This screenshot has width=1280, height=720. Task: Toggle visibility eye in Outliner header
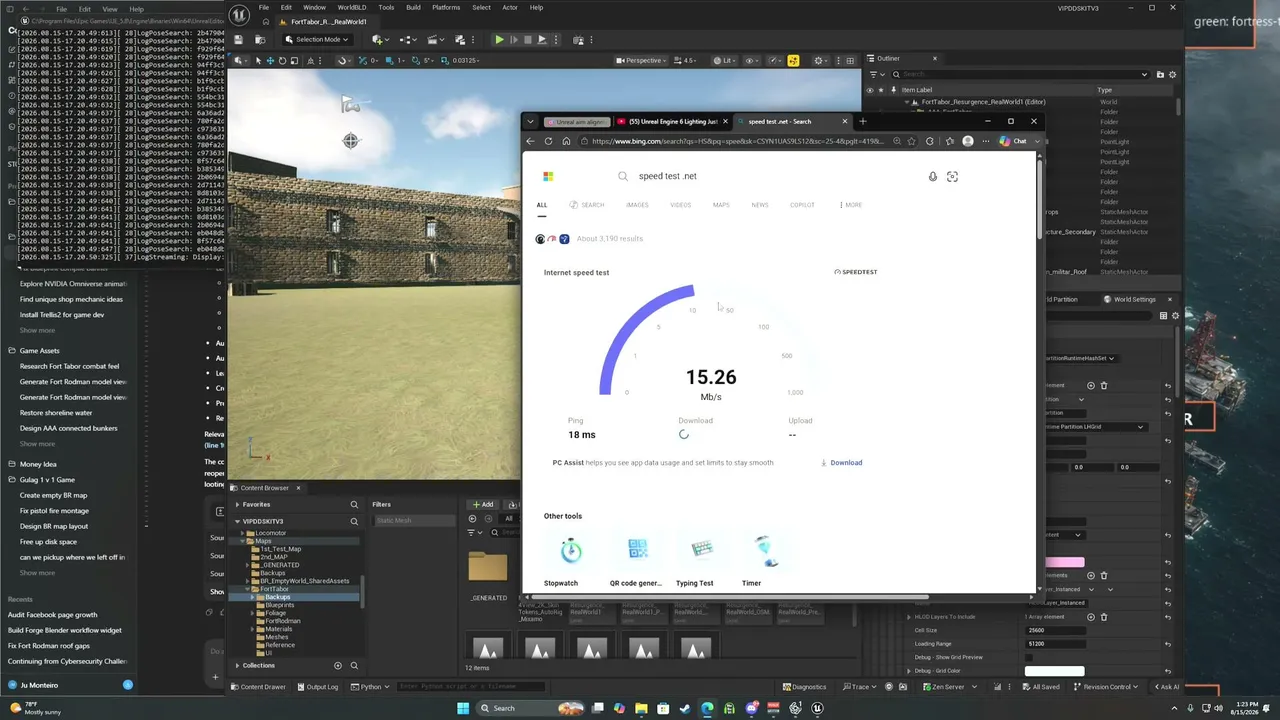[x=869, y=90]
